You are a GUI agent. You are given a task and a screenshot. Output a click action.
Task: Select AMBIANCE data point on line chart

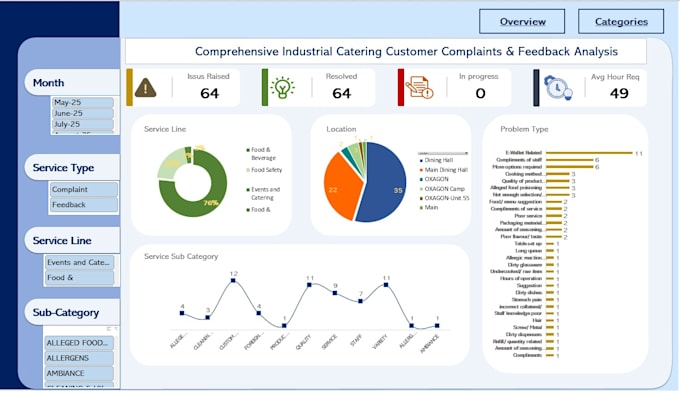tap(437, 326)
